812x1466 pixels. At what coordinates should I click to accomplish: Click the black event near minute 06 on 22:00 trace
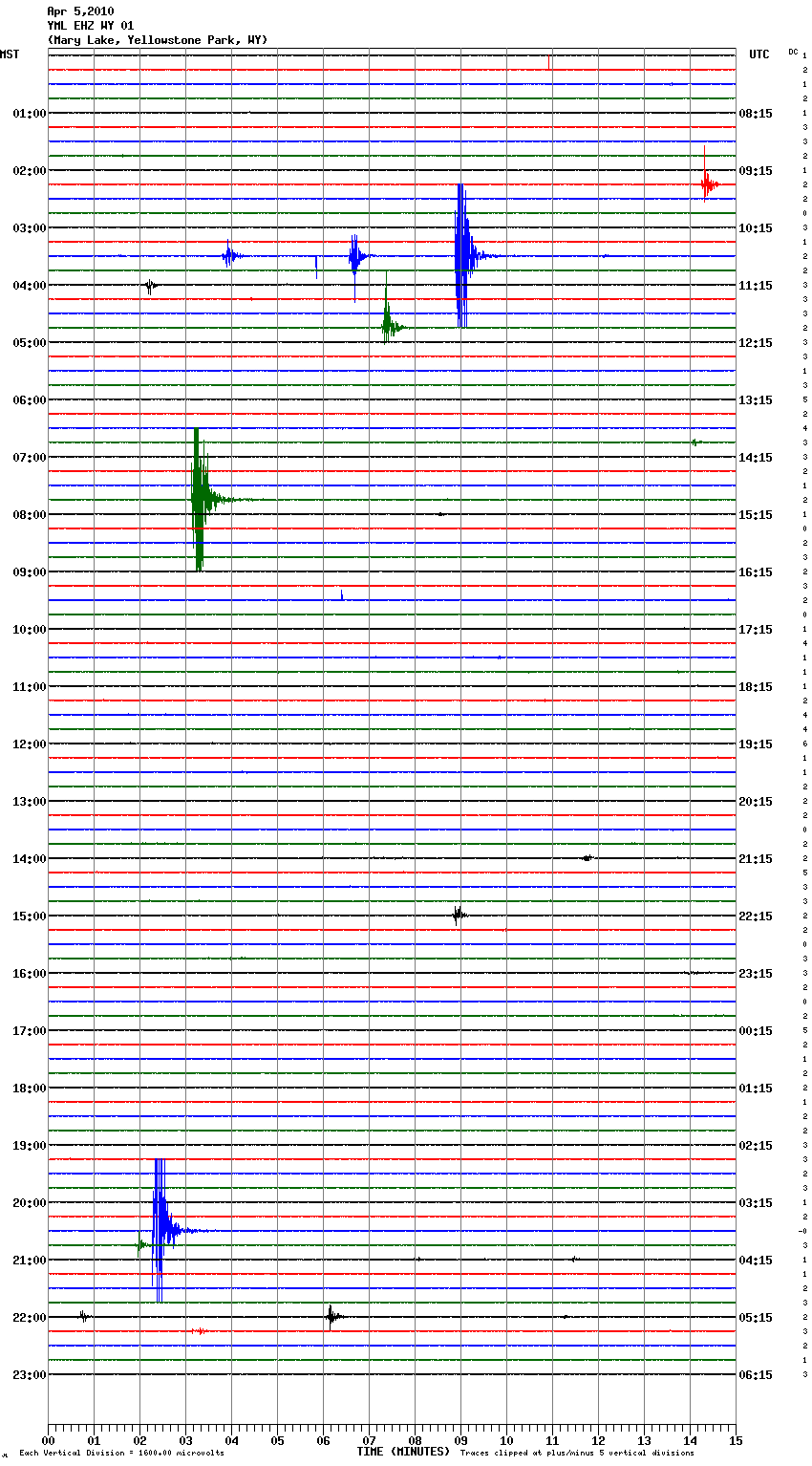(x=331, y=1317)
